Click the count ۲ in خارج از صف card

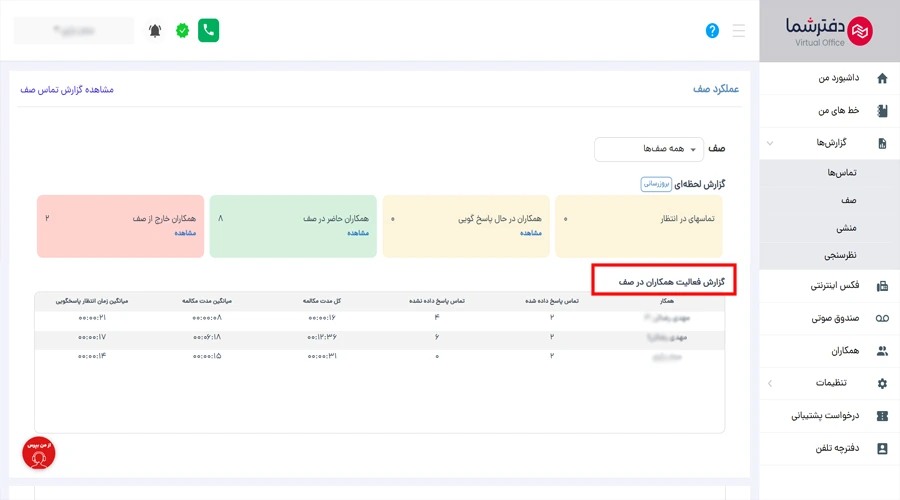click(47, 219)
